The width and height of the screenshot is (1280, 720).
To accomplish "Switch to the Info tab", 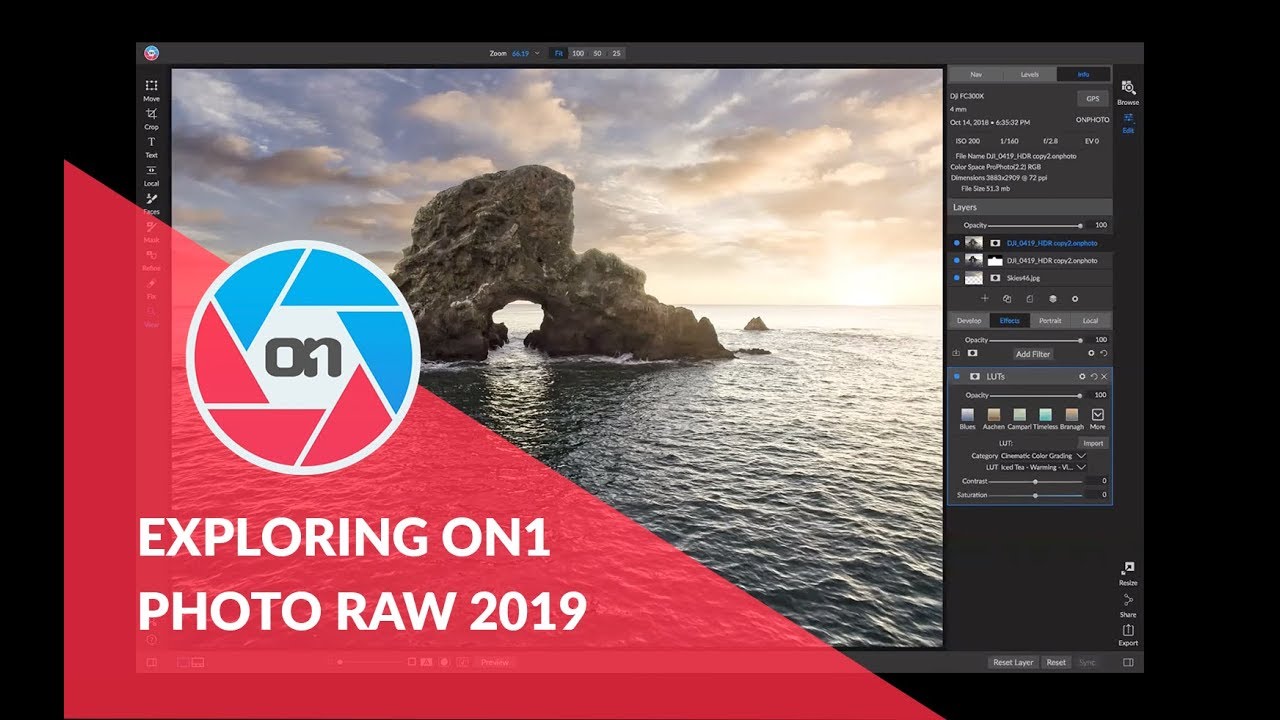I will (x=1084, y=74).
